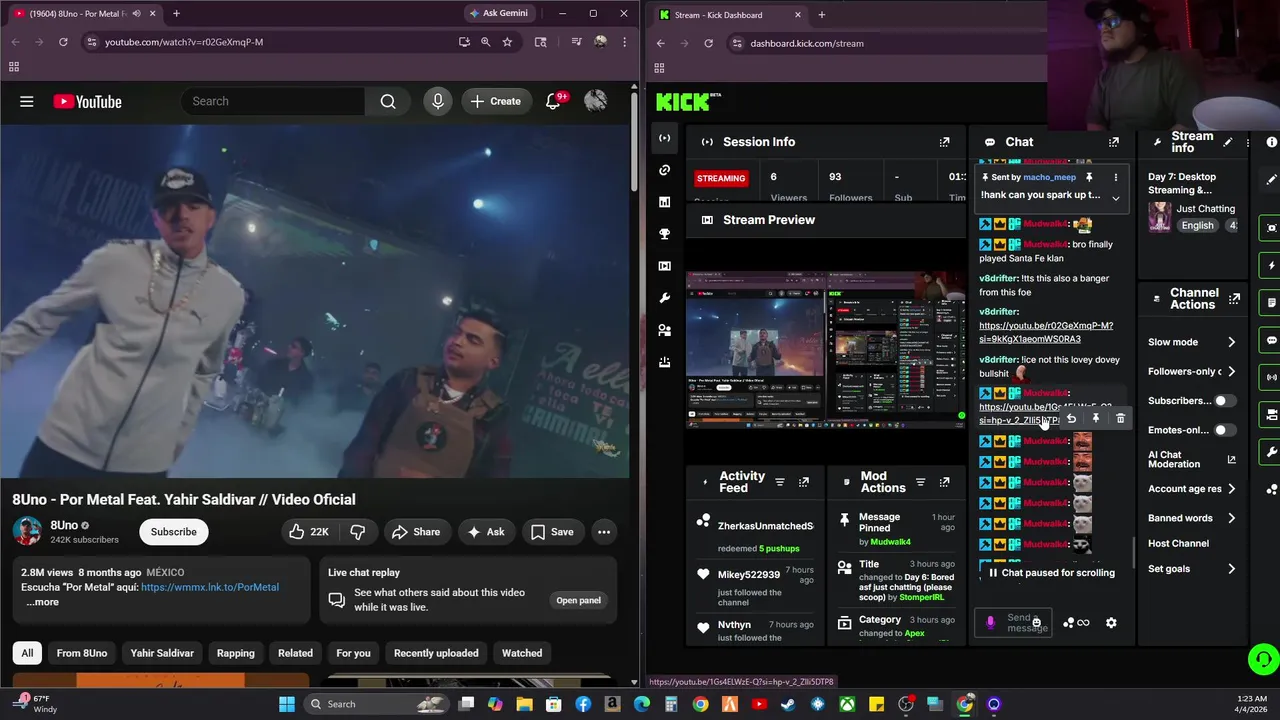The image size is (1280, 720).
Task: Open File Explorer from the taskbar
Action: 524,704
